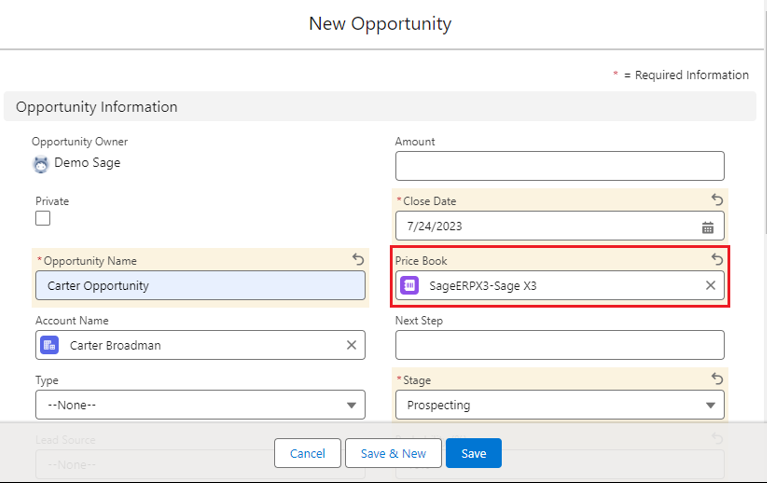Click the Opportunity Information section header

pyautogui.click(x=97, y=107)
